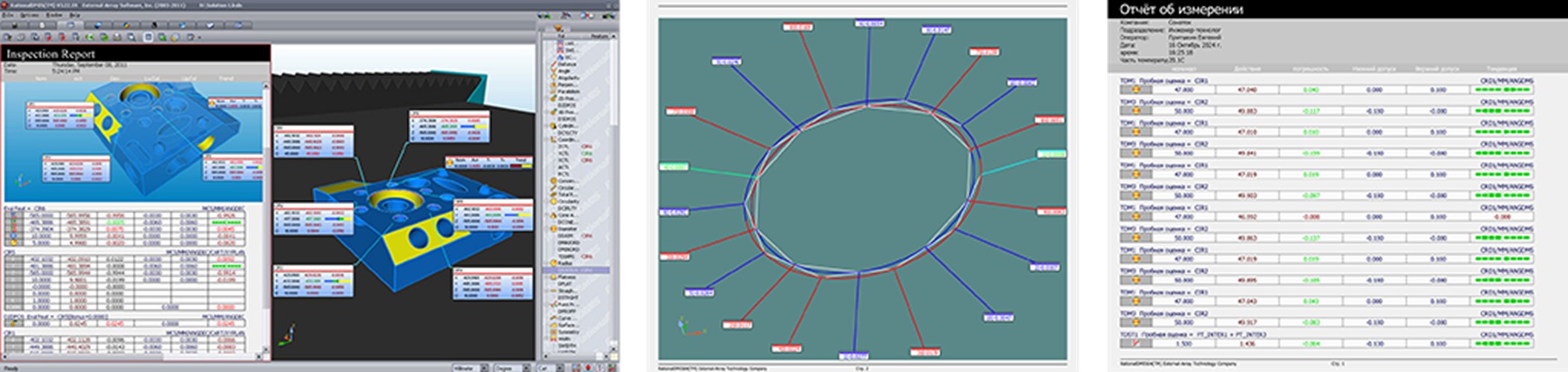Open the Degree angle units dropdown

click(x=527, y=368)
